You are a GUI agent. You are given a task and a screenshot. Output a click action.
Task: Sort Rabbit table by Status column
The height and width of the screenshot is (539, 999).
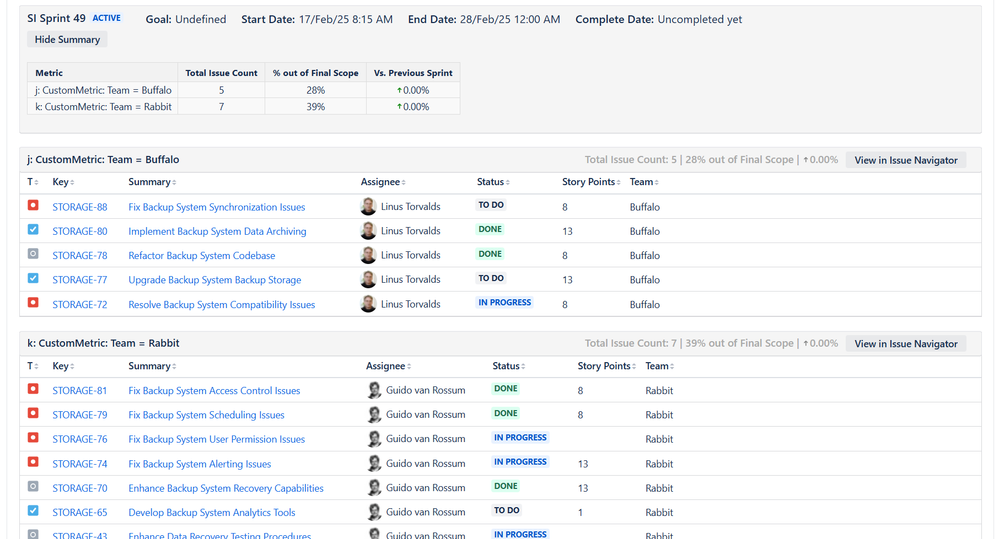pyautogui.click(x=508, y=366)
